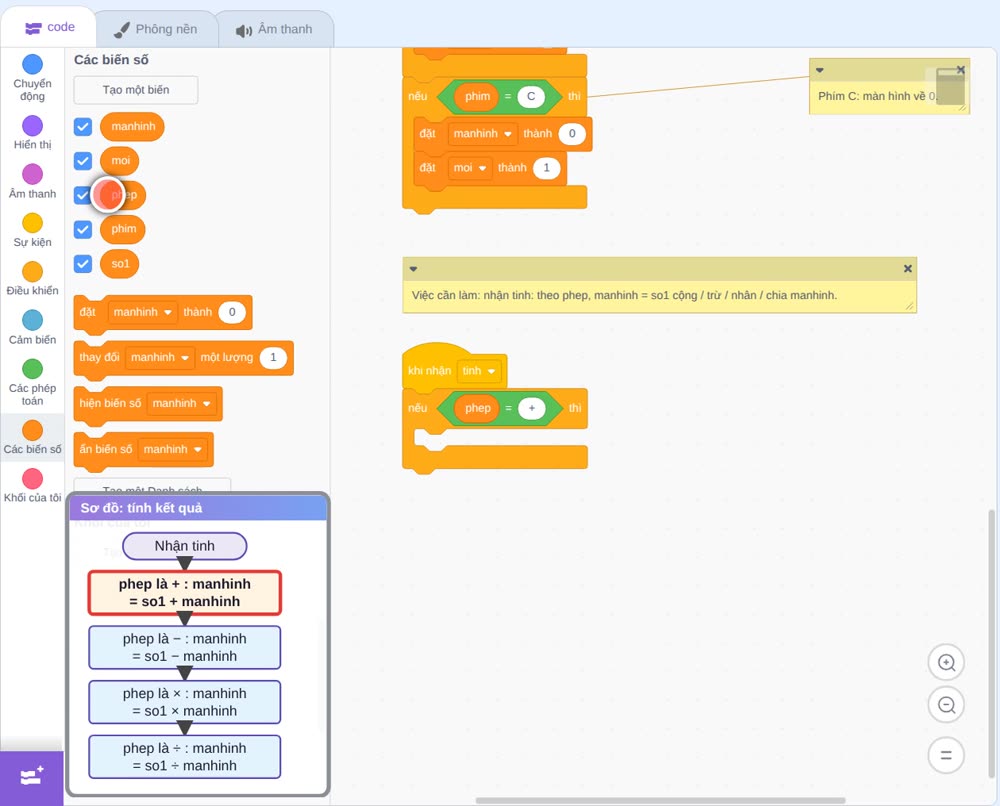
Task: Select the Cảm biến light-blue category circle
Action: (x=32, y=320)
